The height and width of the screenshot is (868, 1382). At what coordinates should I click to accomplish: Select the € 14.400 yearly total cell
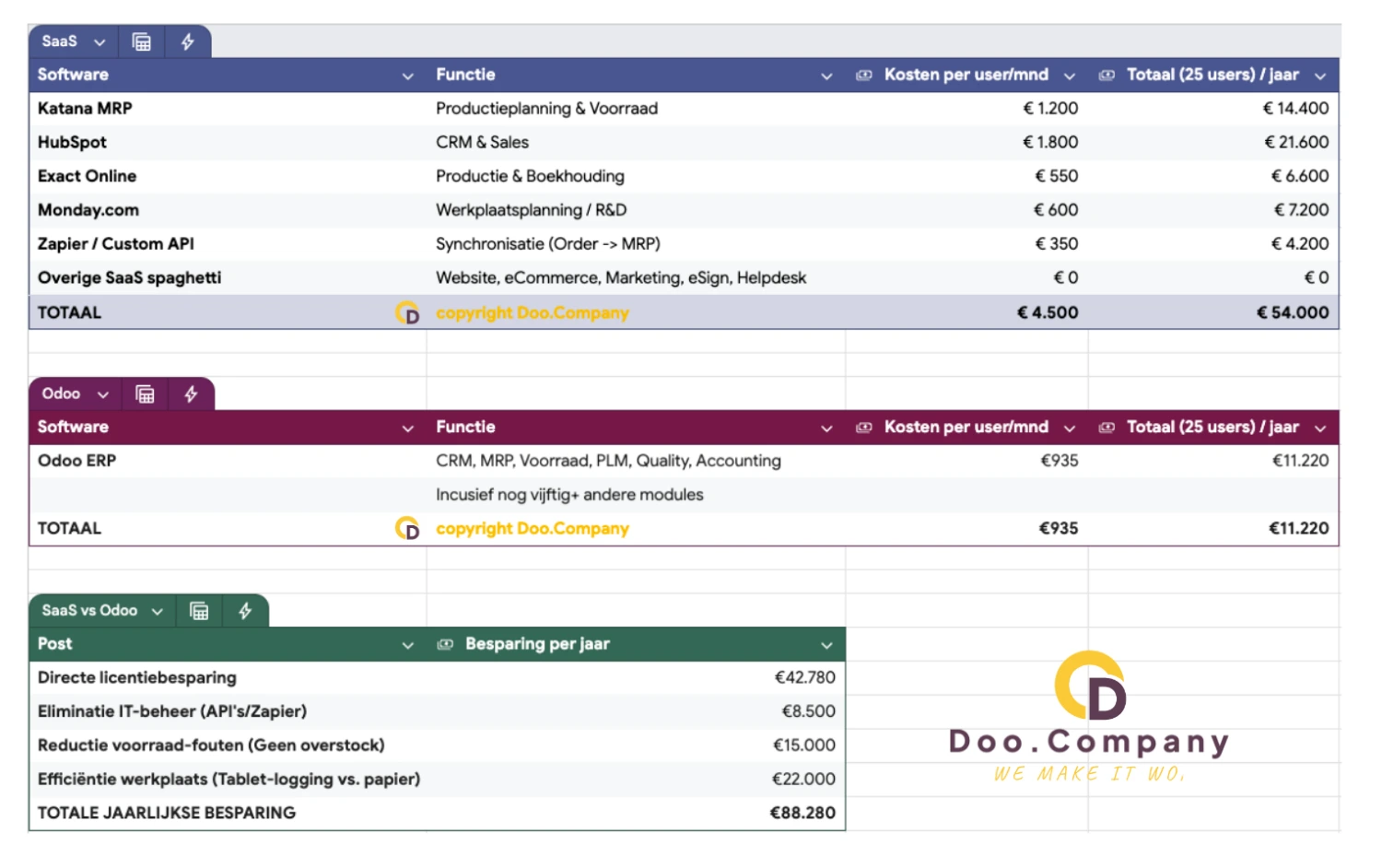coord(1212,109)
